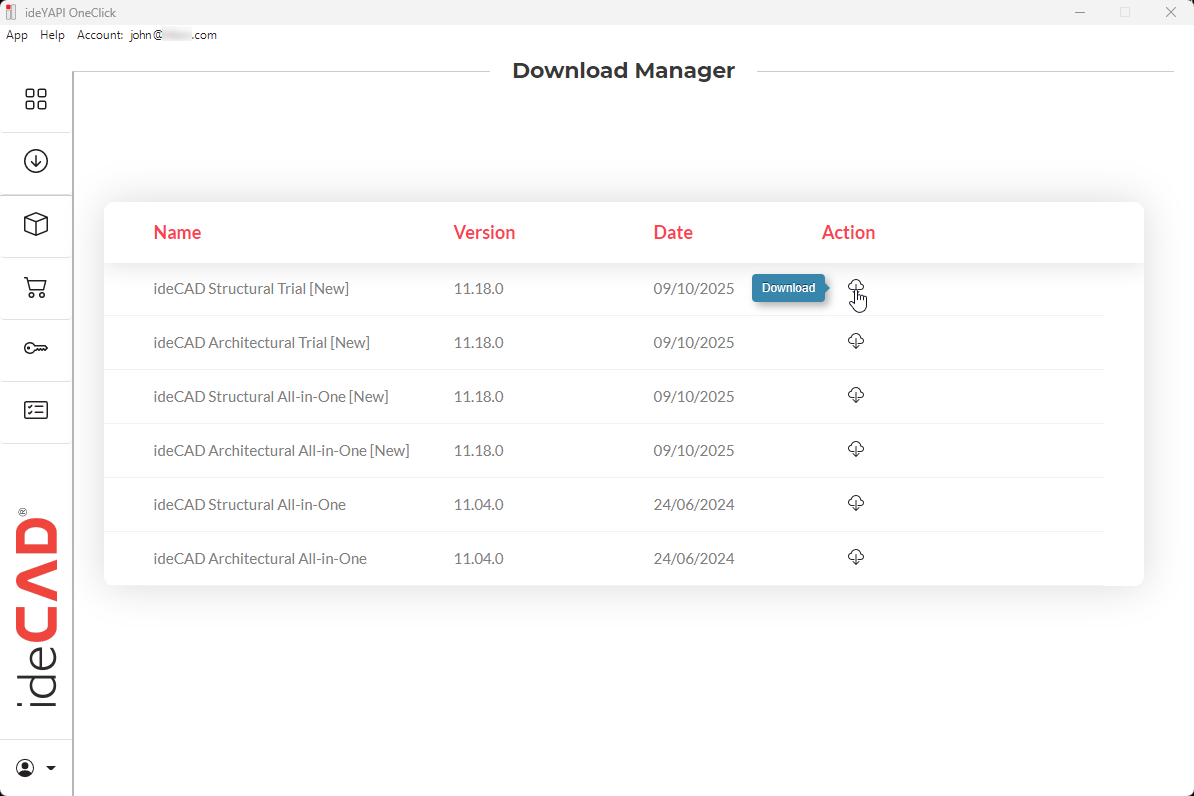Screen dimensions: 1194x796
Task: Click version 11.04.0 of Architectural All-in-One
Action: (478, 559)
